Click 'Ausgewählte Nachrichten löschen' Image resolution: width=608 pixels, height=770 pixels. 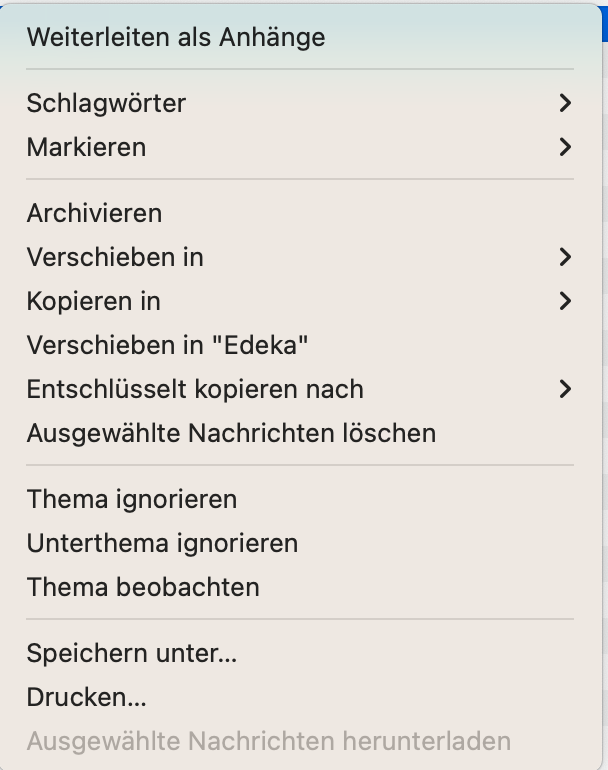(x=231, y=433)
